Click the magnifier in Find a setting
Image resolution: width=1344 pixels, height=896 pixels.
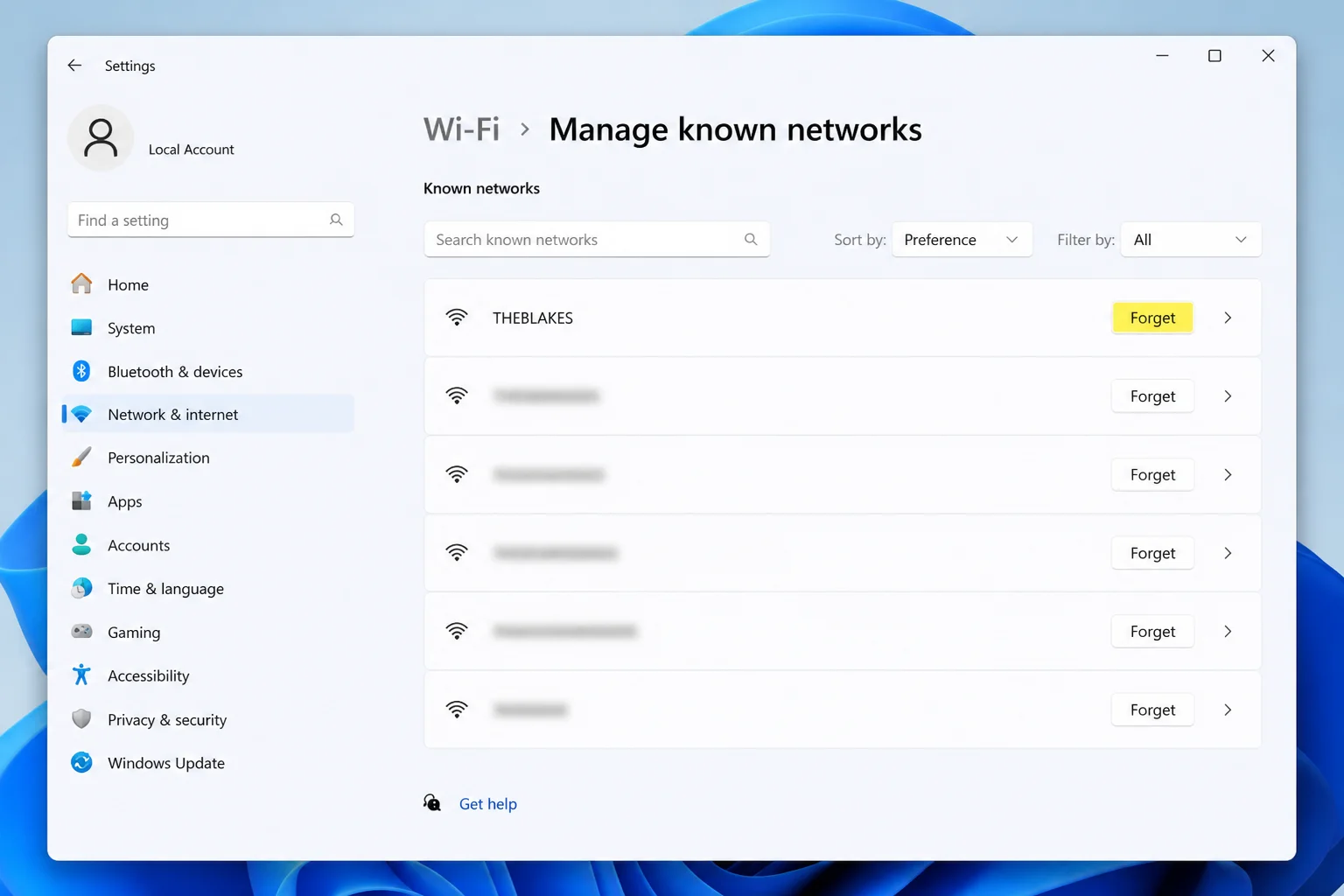coord(336,220)
